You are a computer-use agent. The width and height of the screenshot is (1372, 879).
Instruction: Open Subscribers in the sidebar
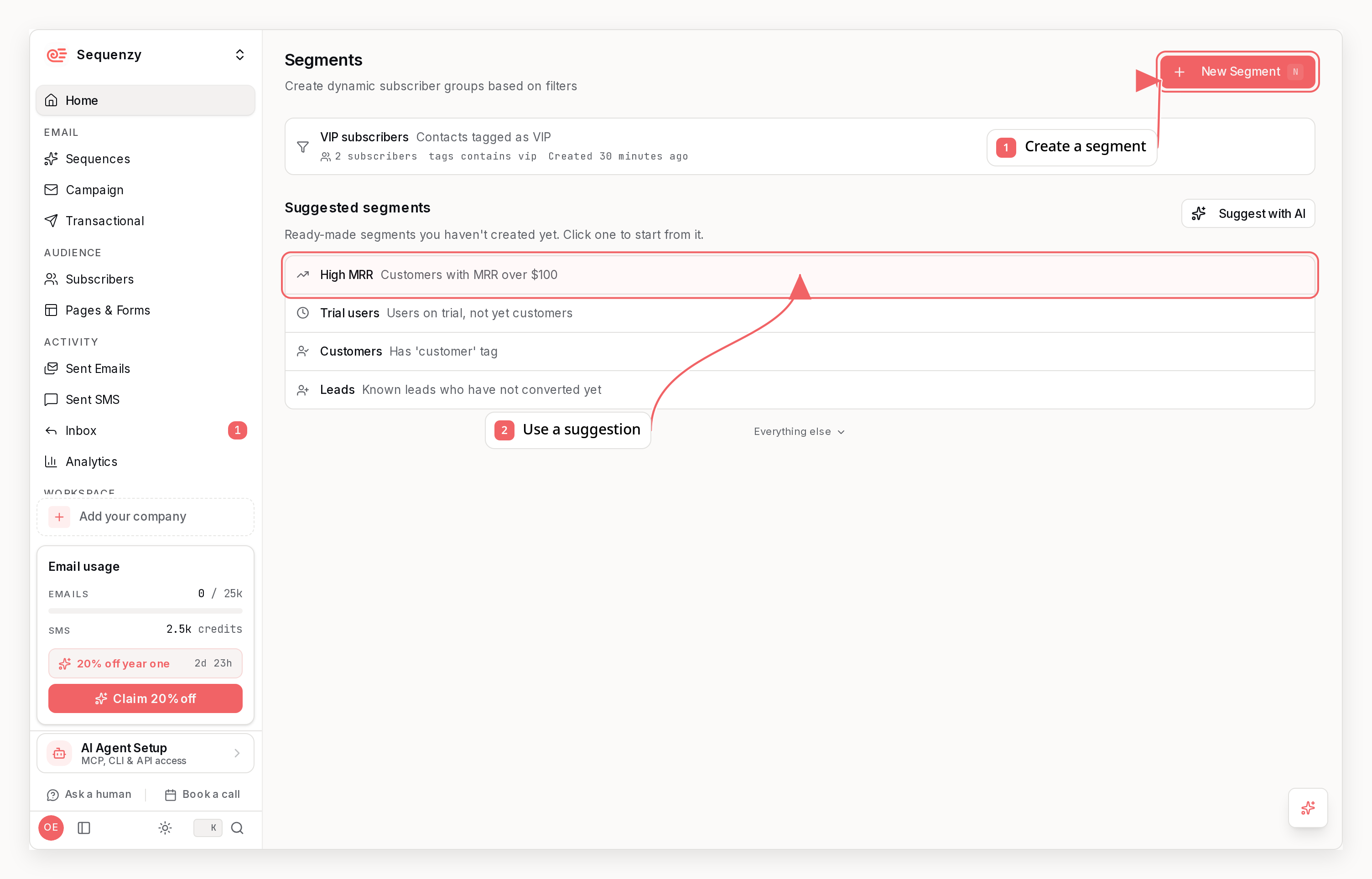(x=146, y=279)
